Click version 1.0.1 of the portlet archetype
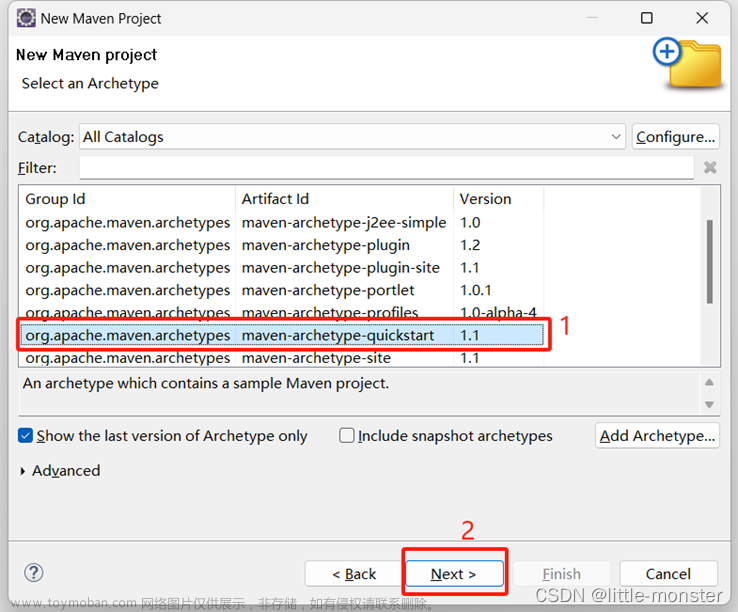 475,290
